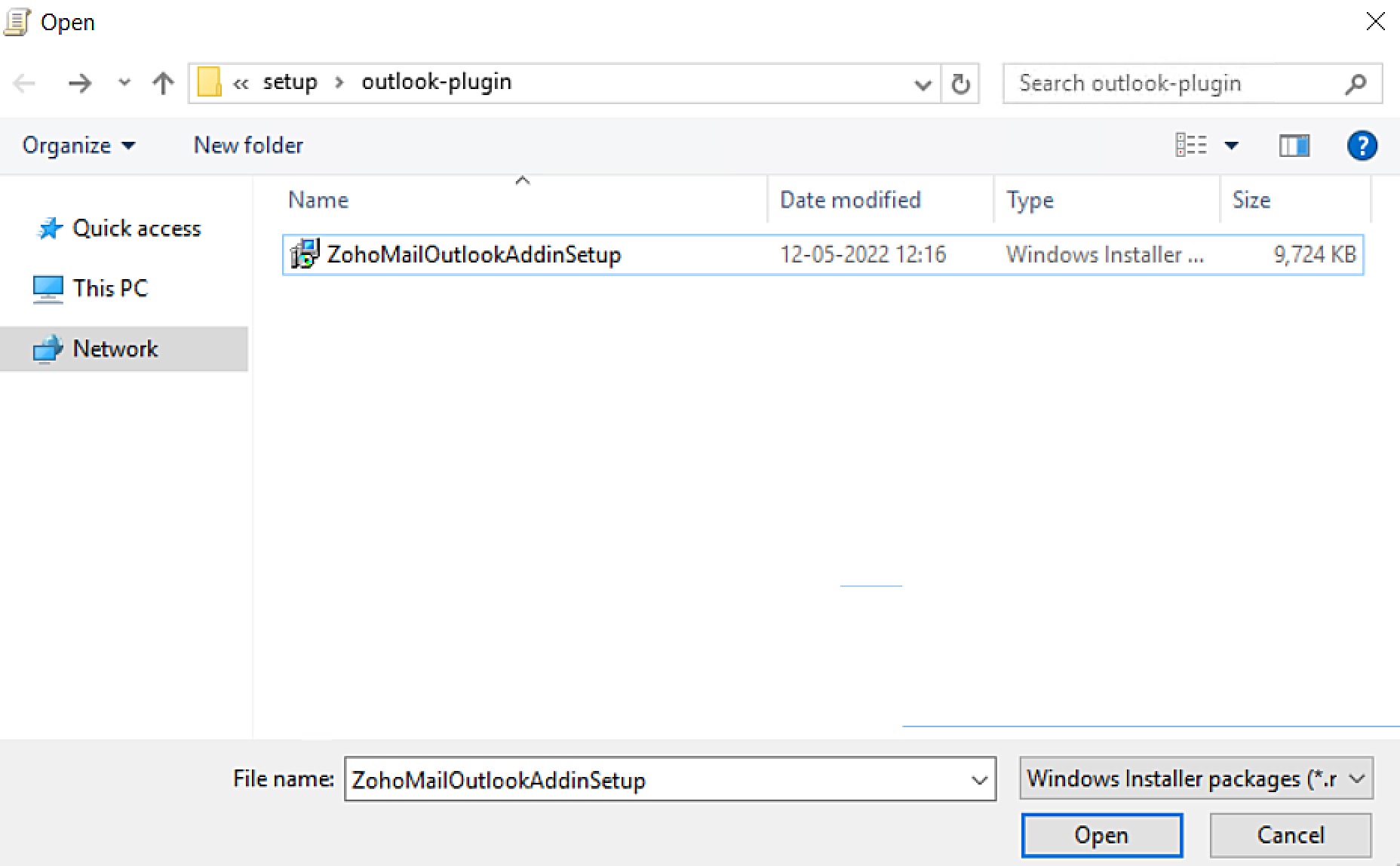Click the folder icon in address bar
Image resolution: width=1400 pixels, height=866 pixels.
(x=209, y=82)
